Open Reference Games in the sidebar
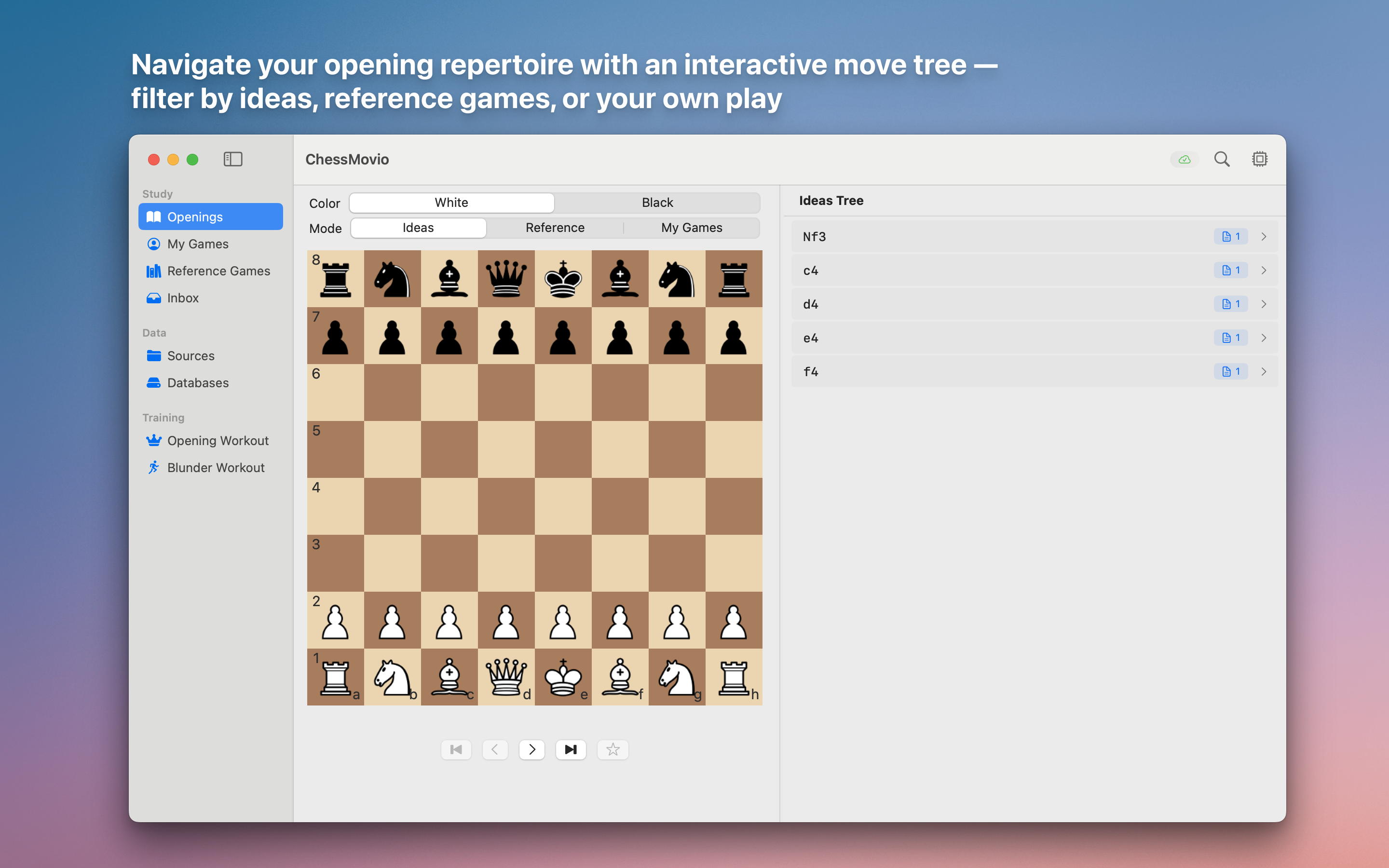This screenshot has height=868, width=1389. tap(218, 271)
